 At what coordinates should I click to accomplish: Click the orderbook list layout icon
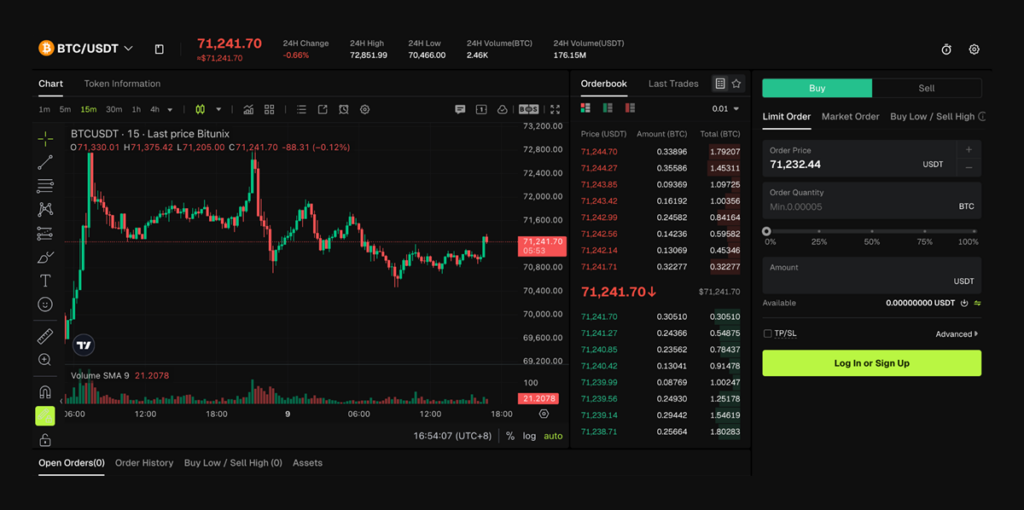[720, 84]
